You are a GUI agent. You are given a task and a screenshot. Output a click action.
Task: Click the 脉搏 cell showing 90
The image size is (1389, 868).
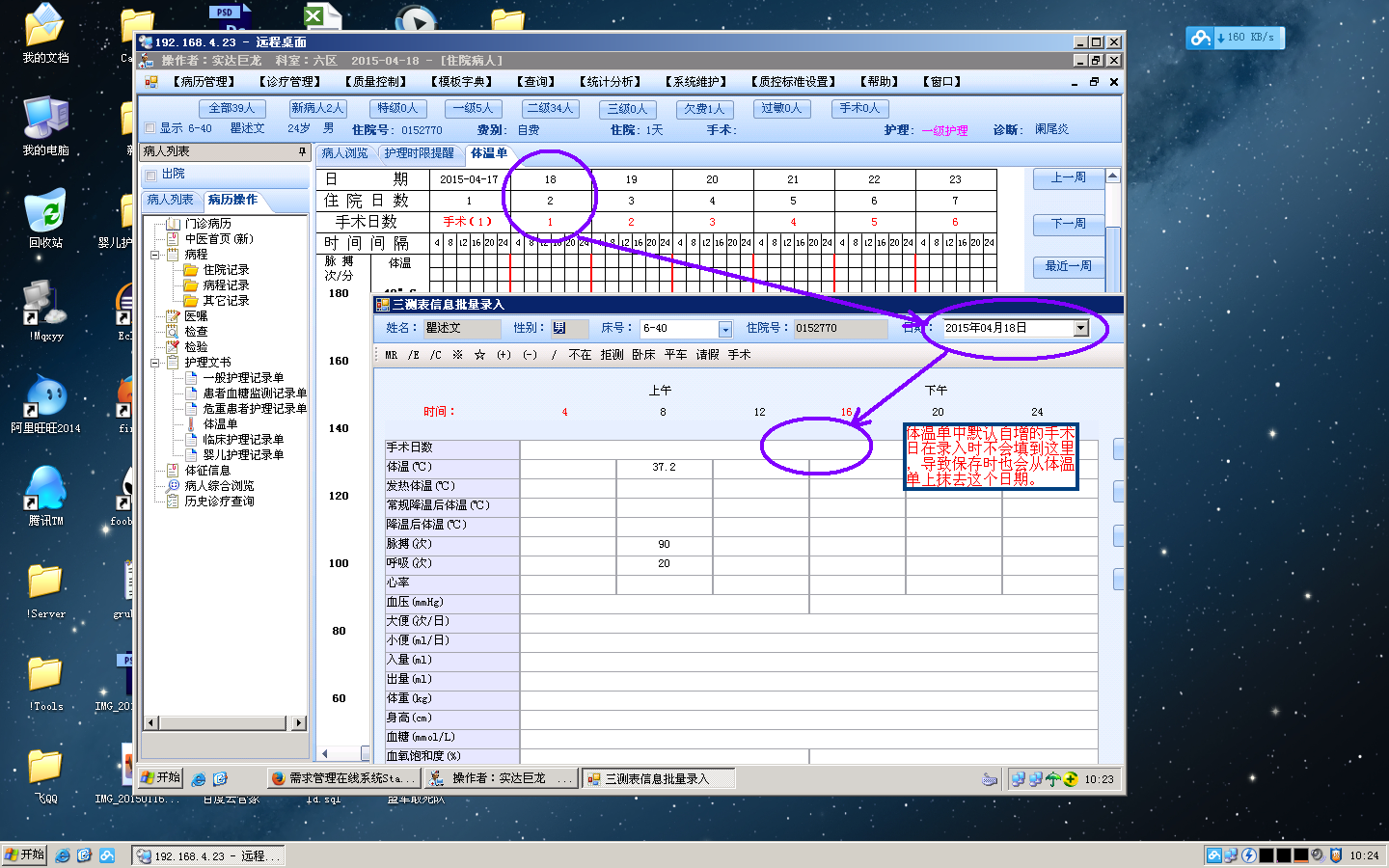point(664,544)
